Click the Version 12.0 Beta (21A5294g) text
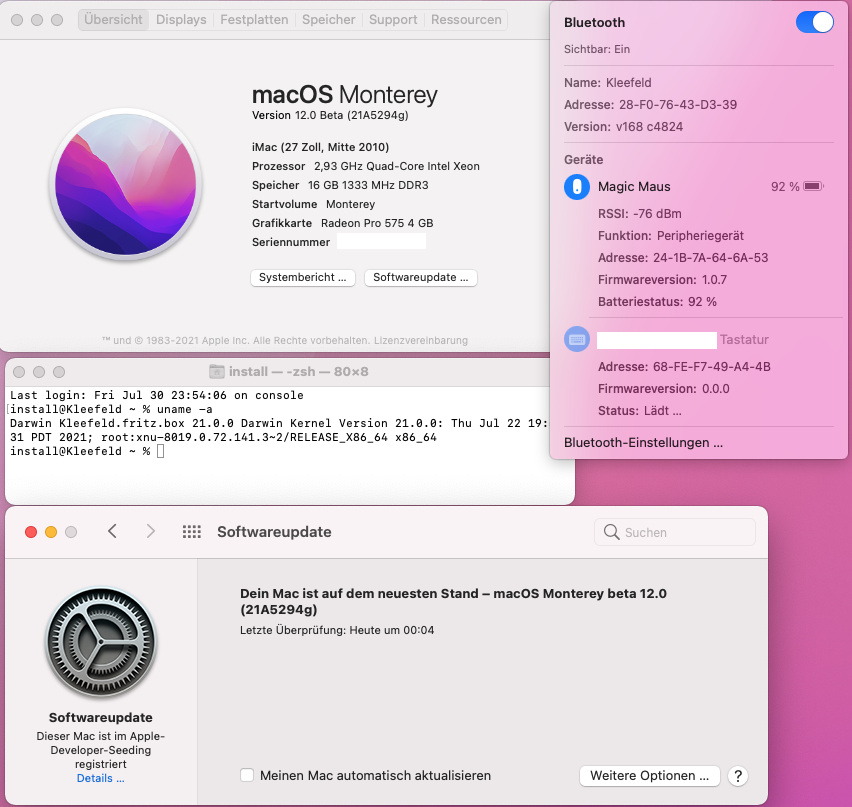 (x=330, y=115)
